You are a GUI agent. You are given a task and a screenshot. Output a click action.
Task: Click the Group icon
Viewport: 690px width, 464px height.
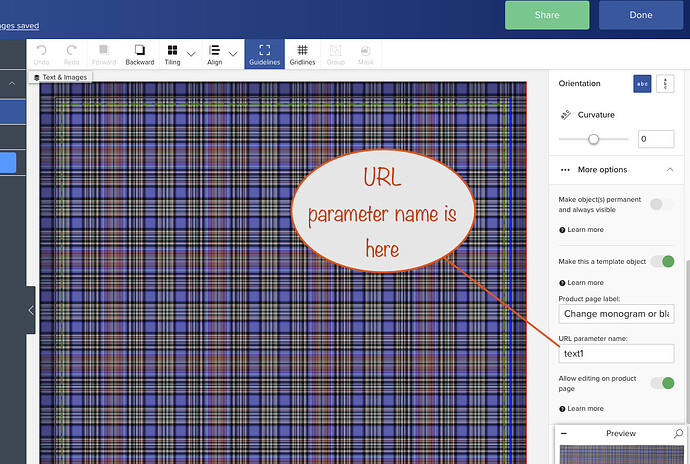click(336, 55)
